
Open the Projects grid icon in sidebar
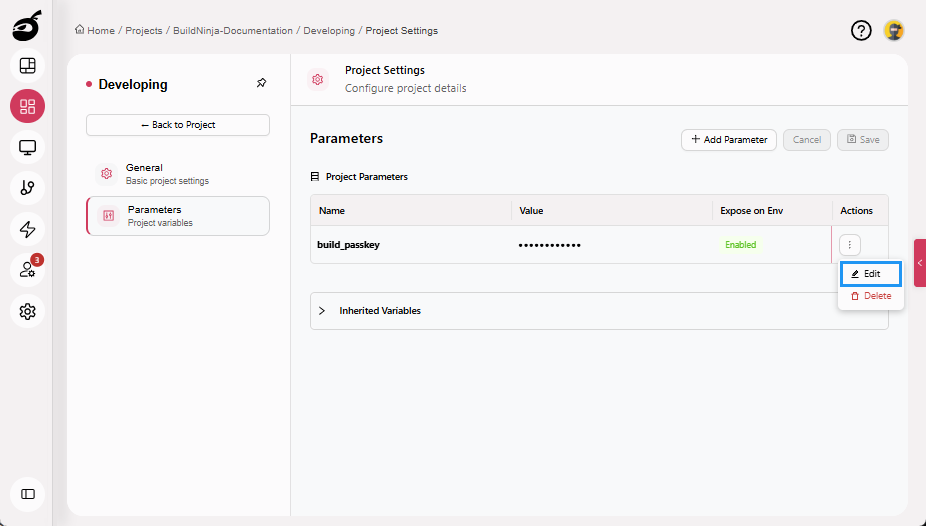pyautogui.click(x=27, y=106)
